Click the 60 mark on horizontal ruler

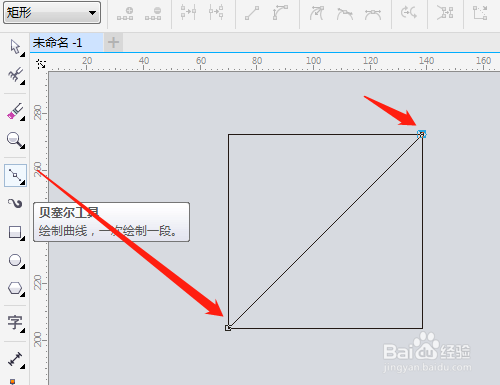coord(201,61)
